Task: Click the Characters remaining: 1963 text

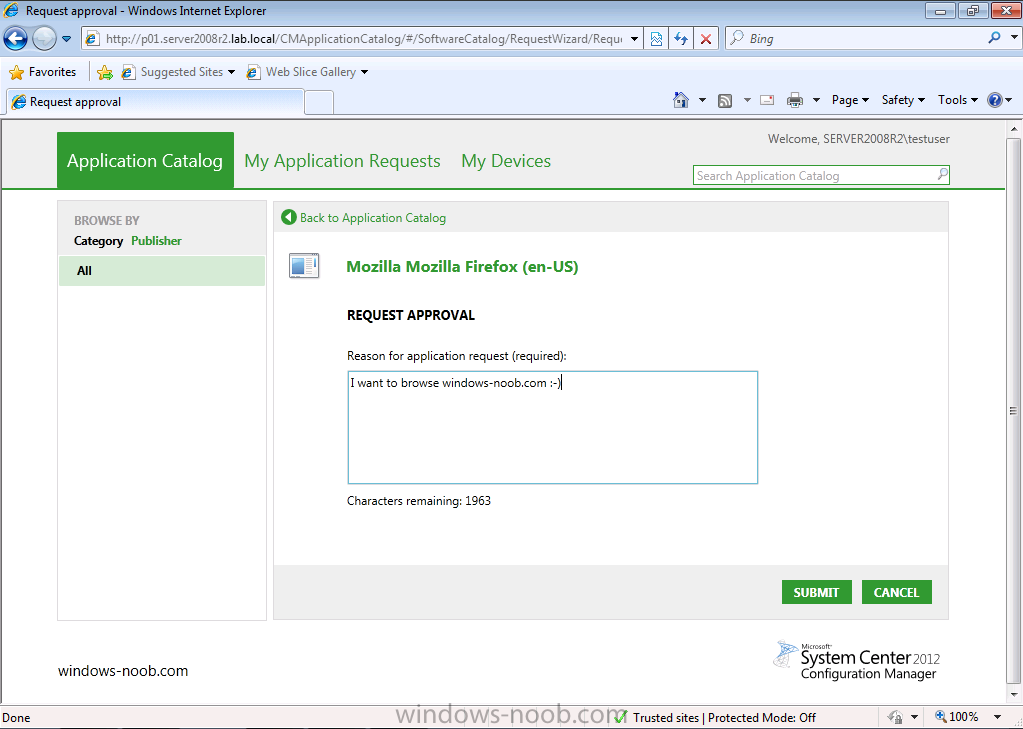Action: [419, 501]
